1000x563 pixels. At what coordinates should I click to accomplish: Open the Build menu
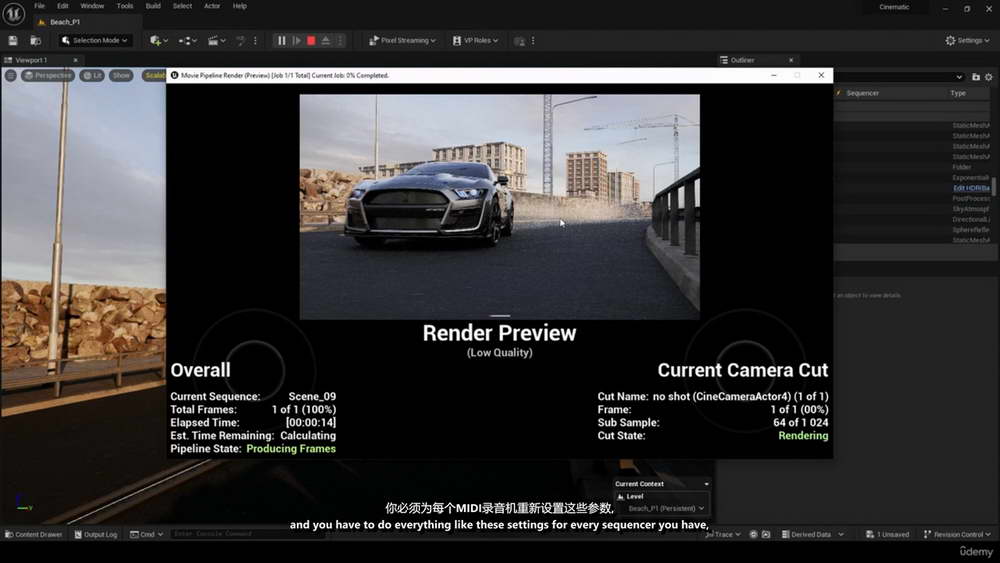153,6
